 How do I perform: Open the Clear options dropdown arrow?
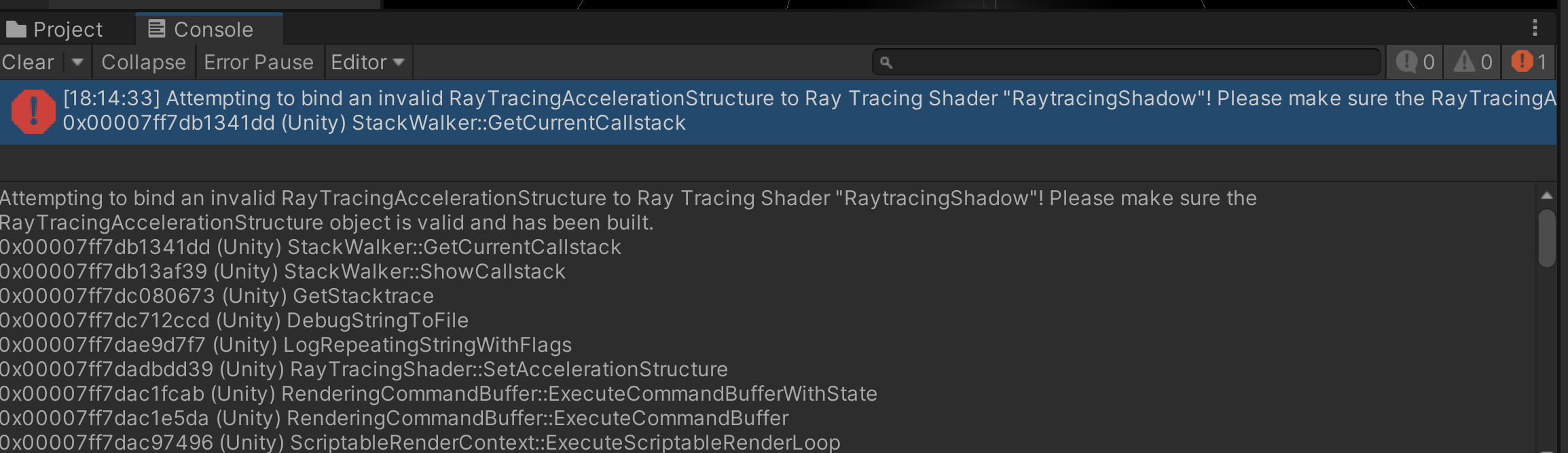pos(77,62)
